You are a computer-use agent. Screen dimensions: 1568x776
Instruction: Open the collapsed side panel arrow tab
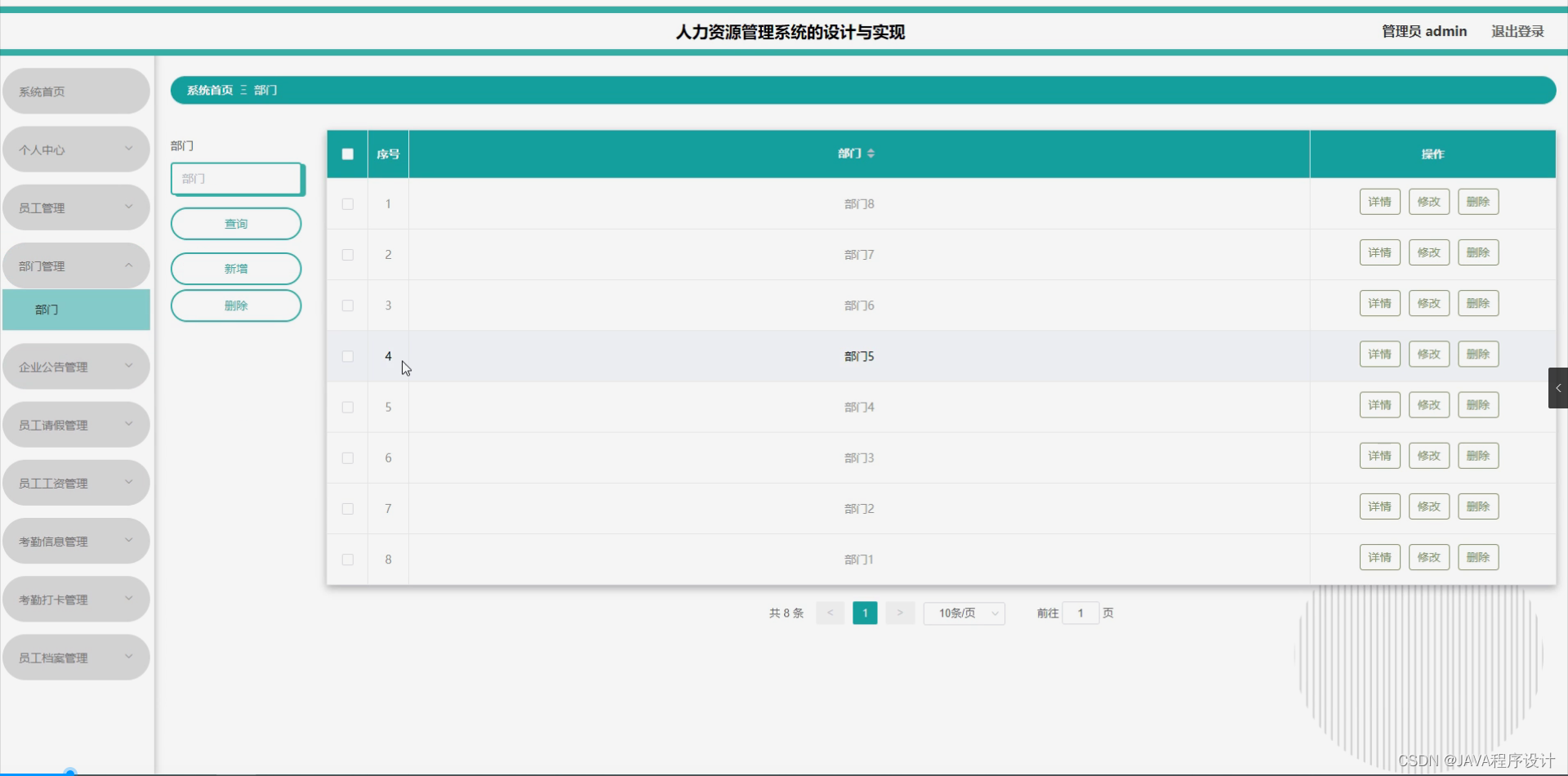(1557, 388)
